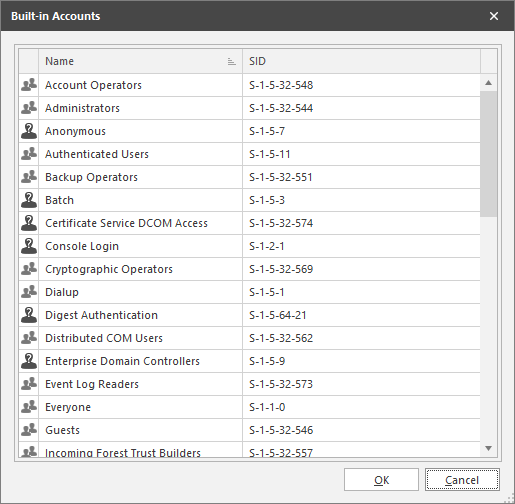
Task: Click the scrollbar up arrow
Action: click(x=488, y=83)
